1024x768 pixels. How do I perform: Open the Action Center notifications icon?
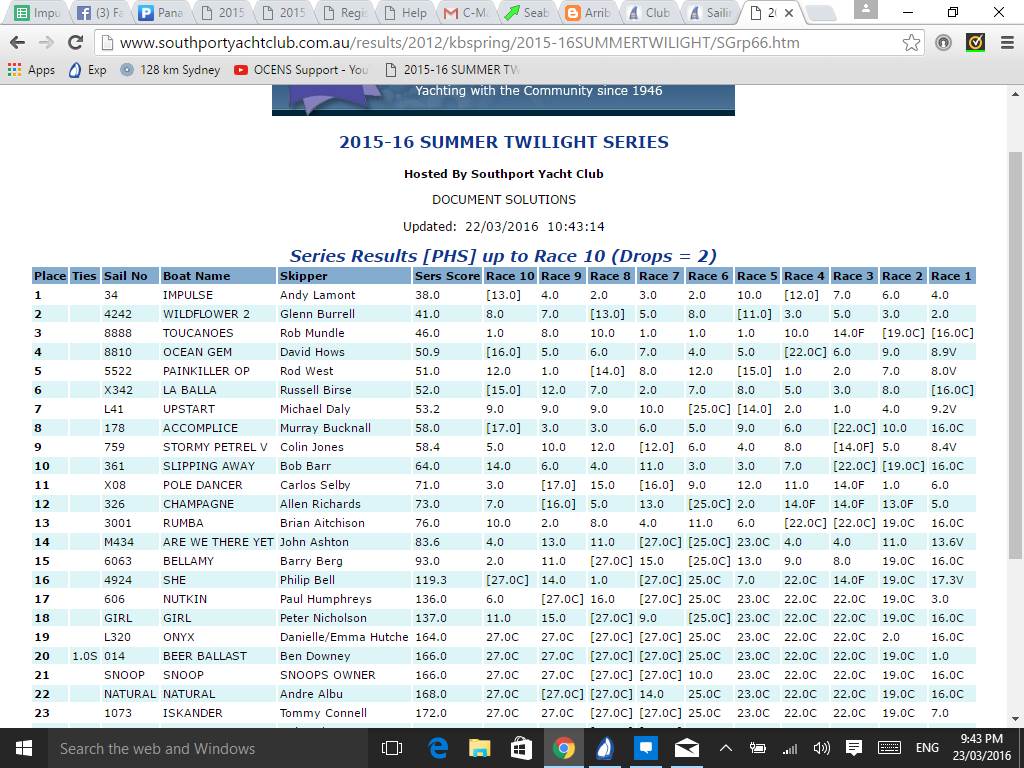coord(854,748)
